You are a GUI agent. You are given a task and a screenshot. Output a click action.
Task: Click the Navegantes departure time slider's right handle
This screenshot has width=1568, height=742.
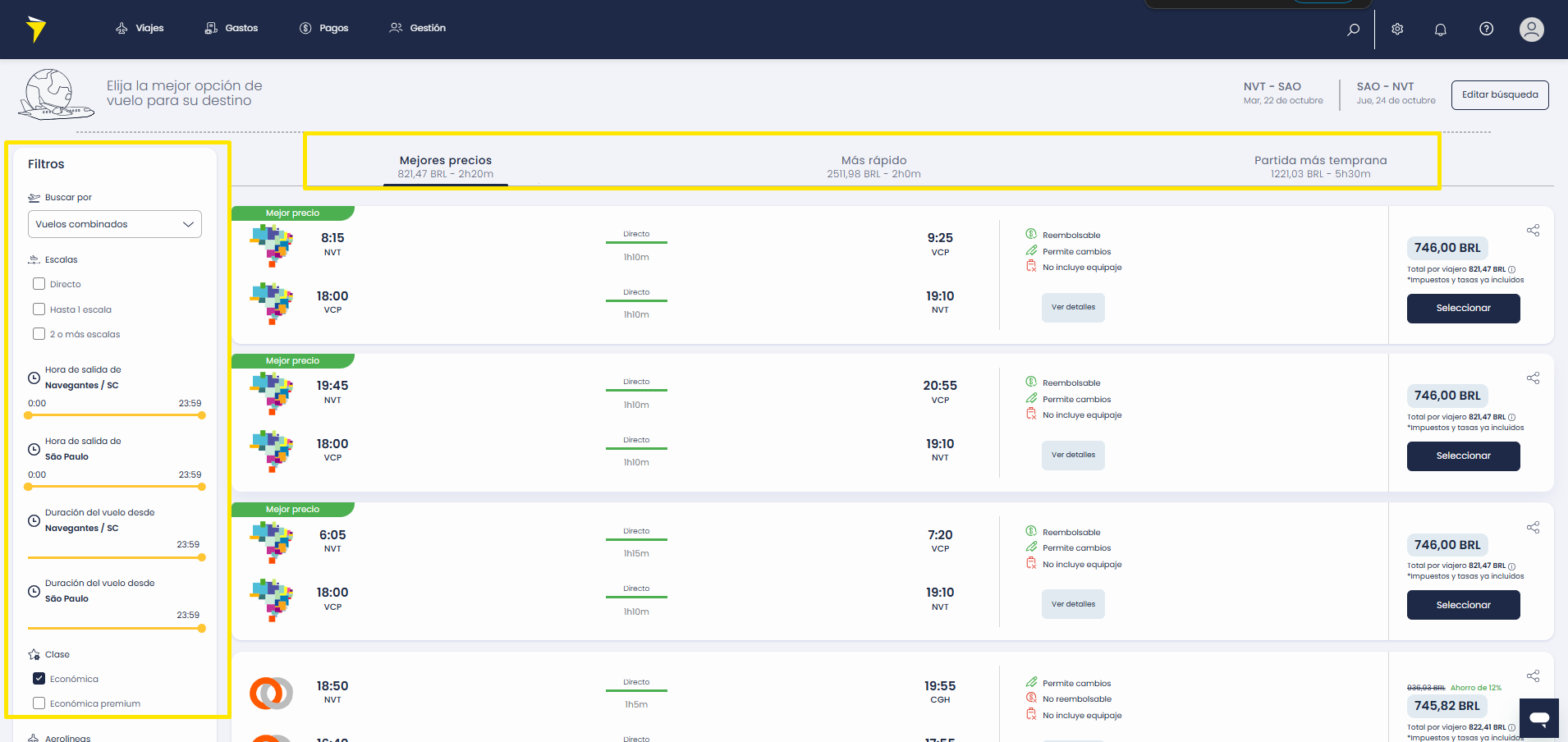[x=202, y=415]
